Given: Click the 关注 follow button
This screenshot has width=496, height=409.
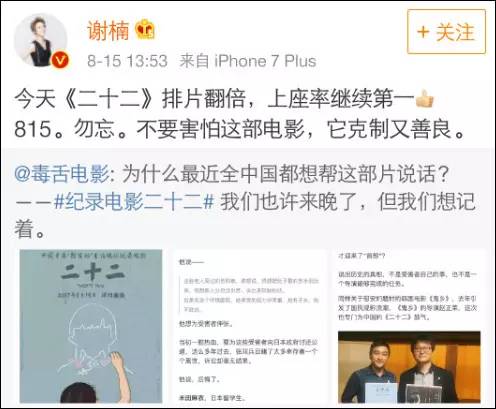Looking at the screenshot, I should [446, 32].
